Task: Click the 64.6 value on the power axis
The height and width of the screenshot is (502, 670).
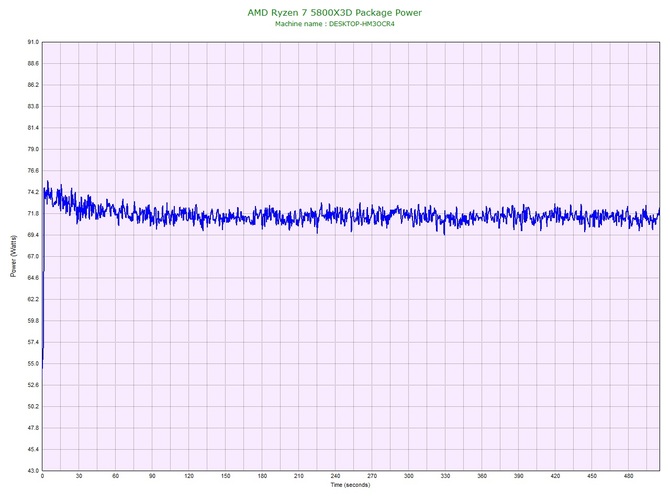Action: point(33,278)
